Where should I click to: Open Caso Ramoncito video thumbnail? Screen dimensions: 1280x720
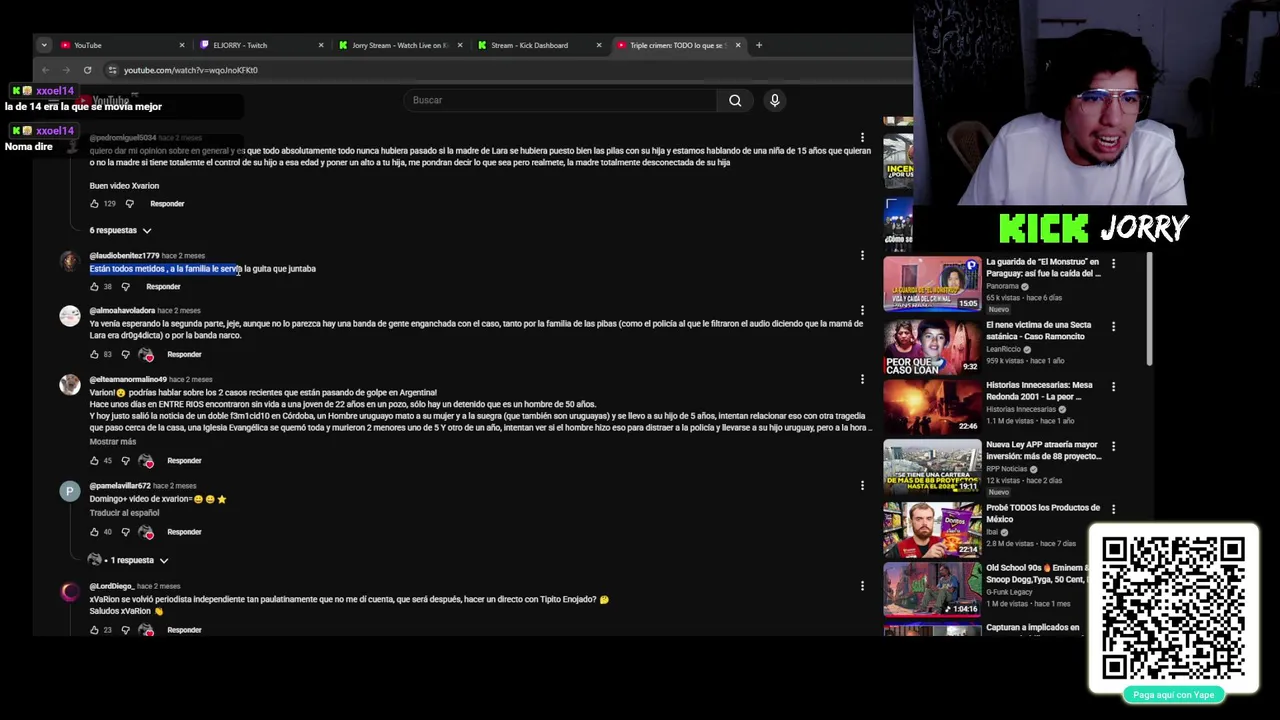pos(932,346)
